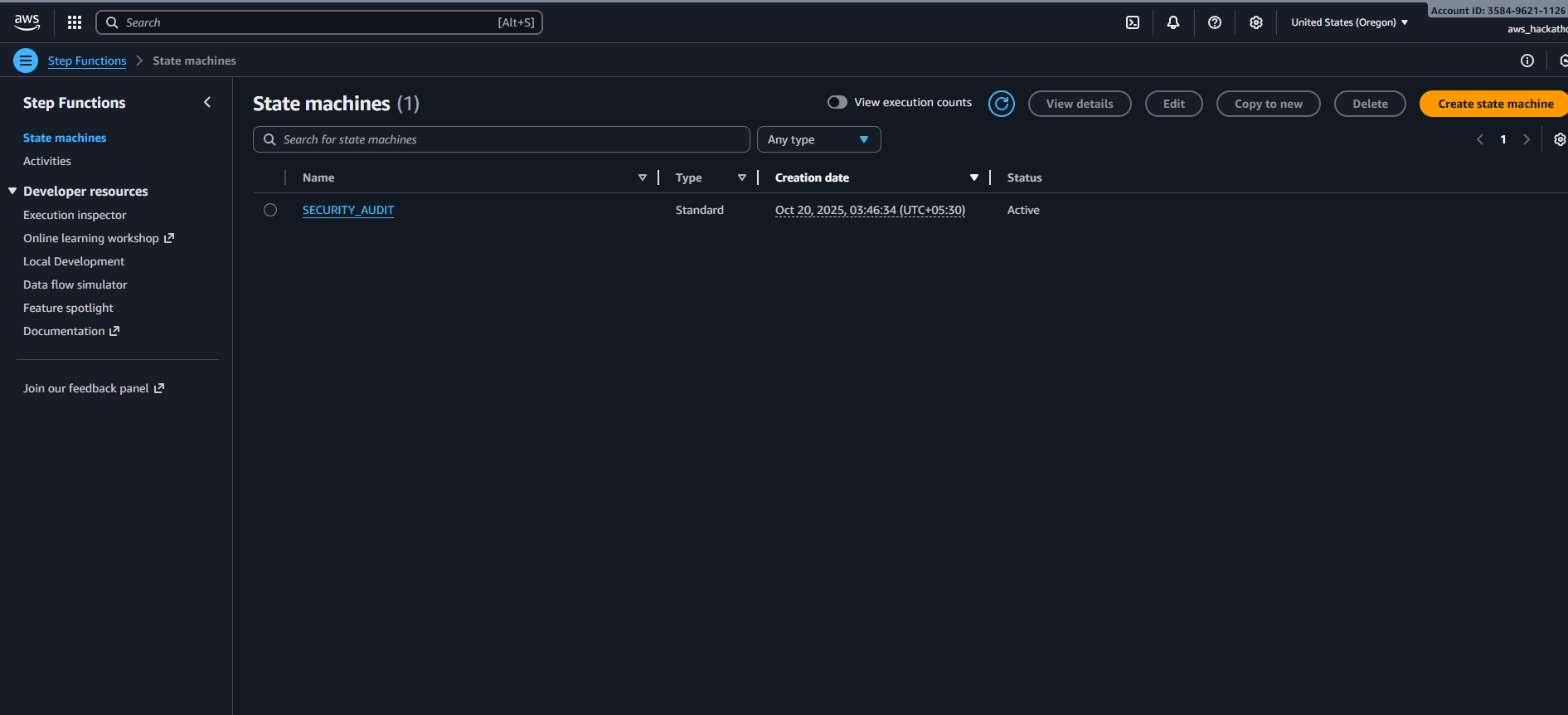
Task: Go to next page of results
Action: pos(1527,139)
